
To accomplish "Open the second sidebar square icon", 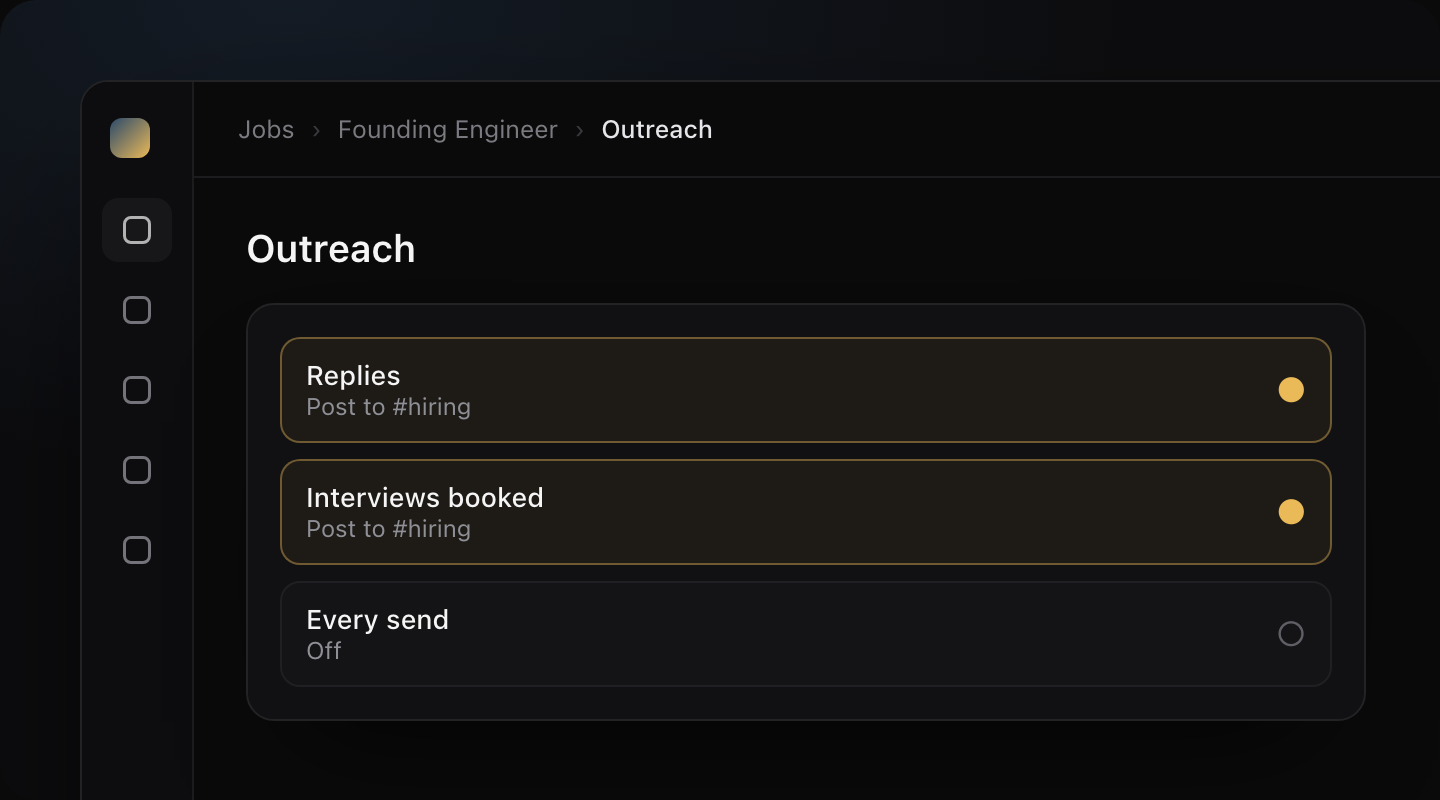I will 137,310.
